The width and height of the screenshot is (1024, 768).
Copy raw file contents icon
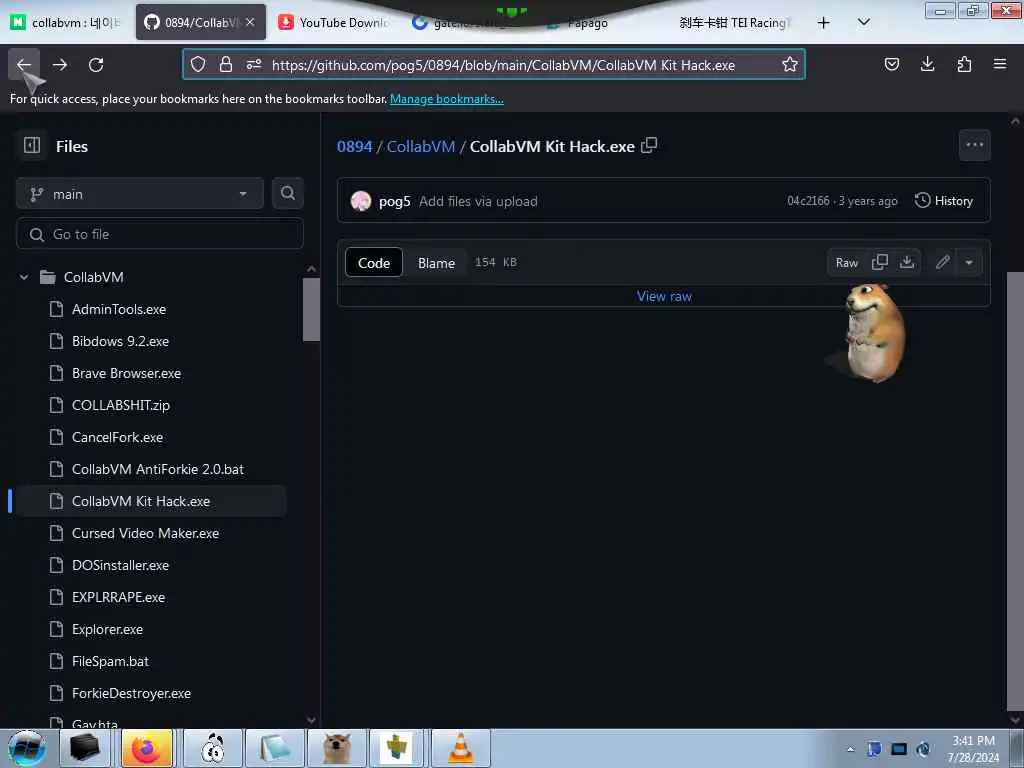tap(880, 263)
